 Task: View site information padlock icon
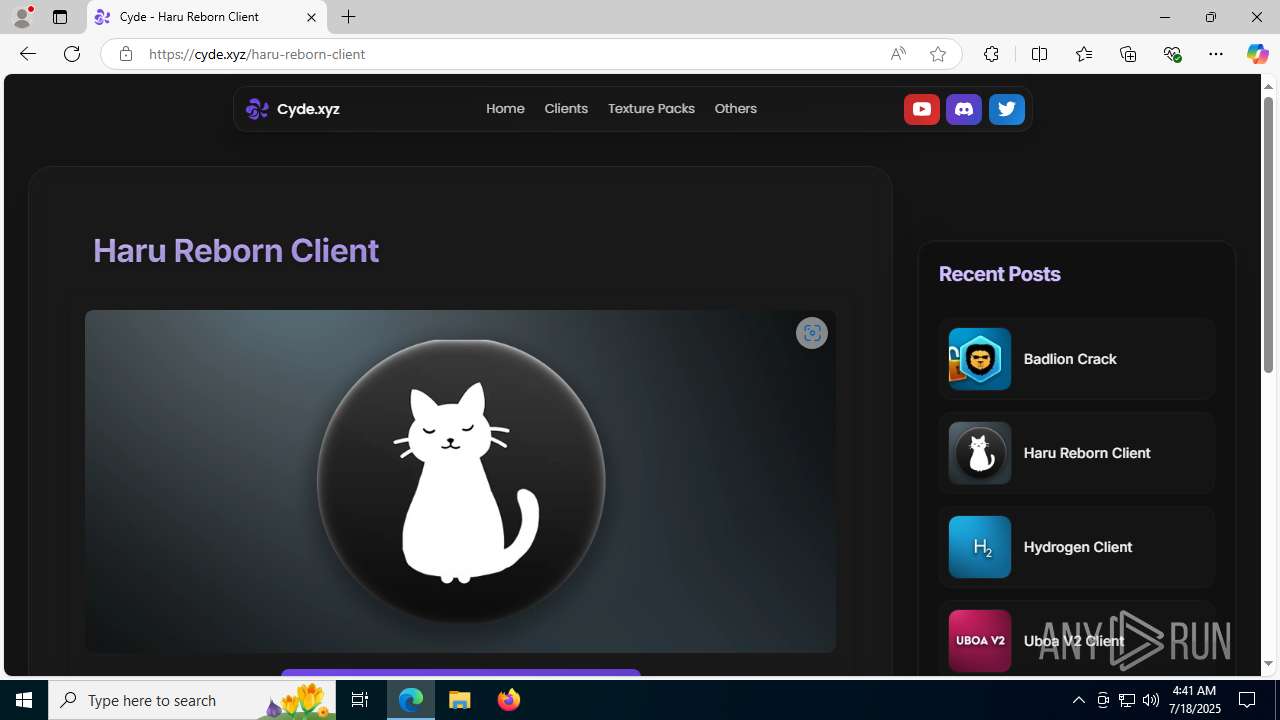pos(125,54)
